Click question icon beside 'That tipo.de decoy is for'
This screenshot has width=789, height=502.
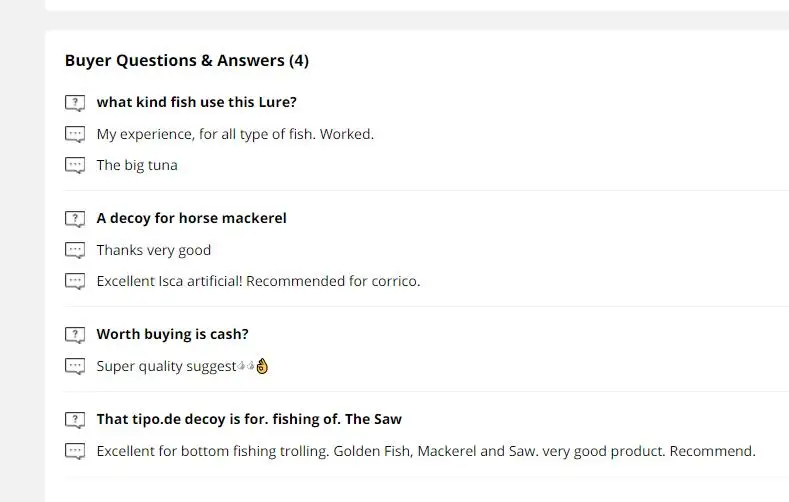click(x=75, y=420)
